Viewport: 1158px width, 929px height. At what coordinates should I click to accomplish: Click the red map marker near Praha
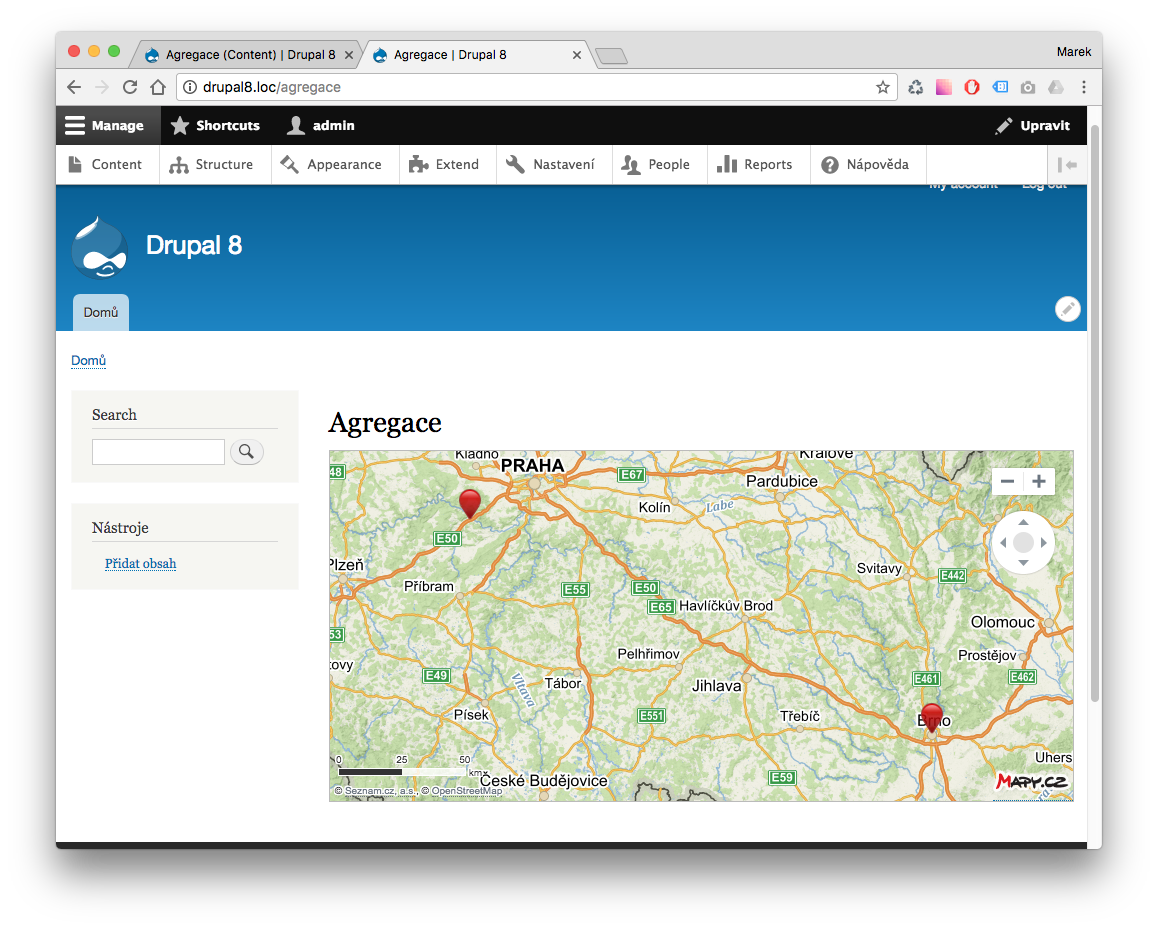469,502
